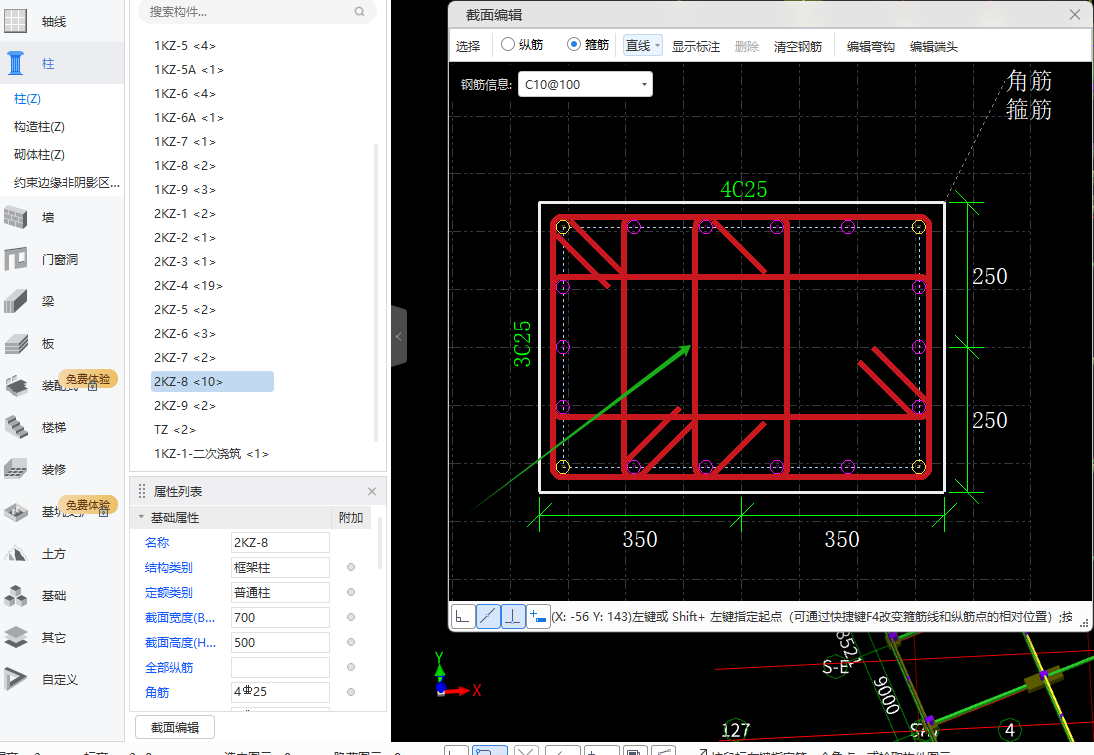This screenshot has height=755, width=1094.
Task: Edit the 名称 field 2KZ-8
Action: click(x=280, y=542)
